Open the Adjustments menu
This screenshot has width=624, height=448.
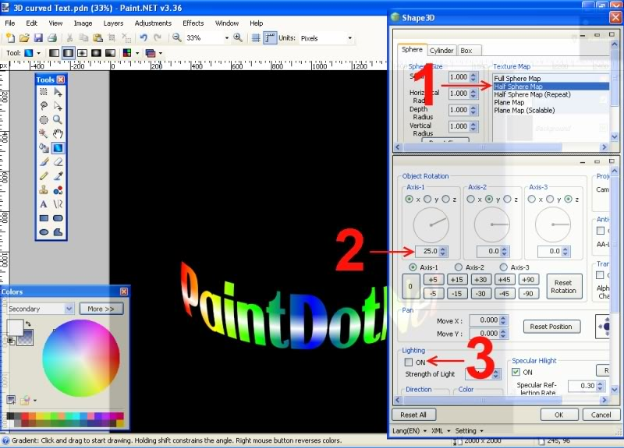153,23
